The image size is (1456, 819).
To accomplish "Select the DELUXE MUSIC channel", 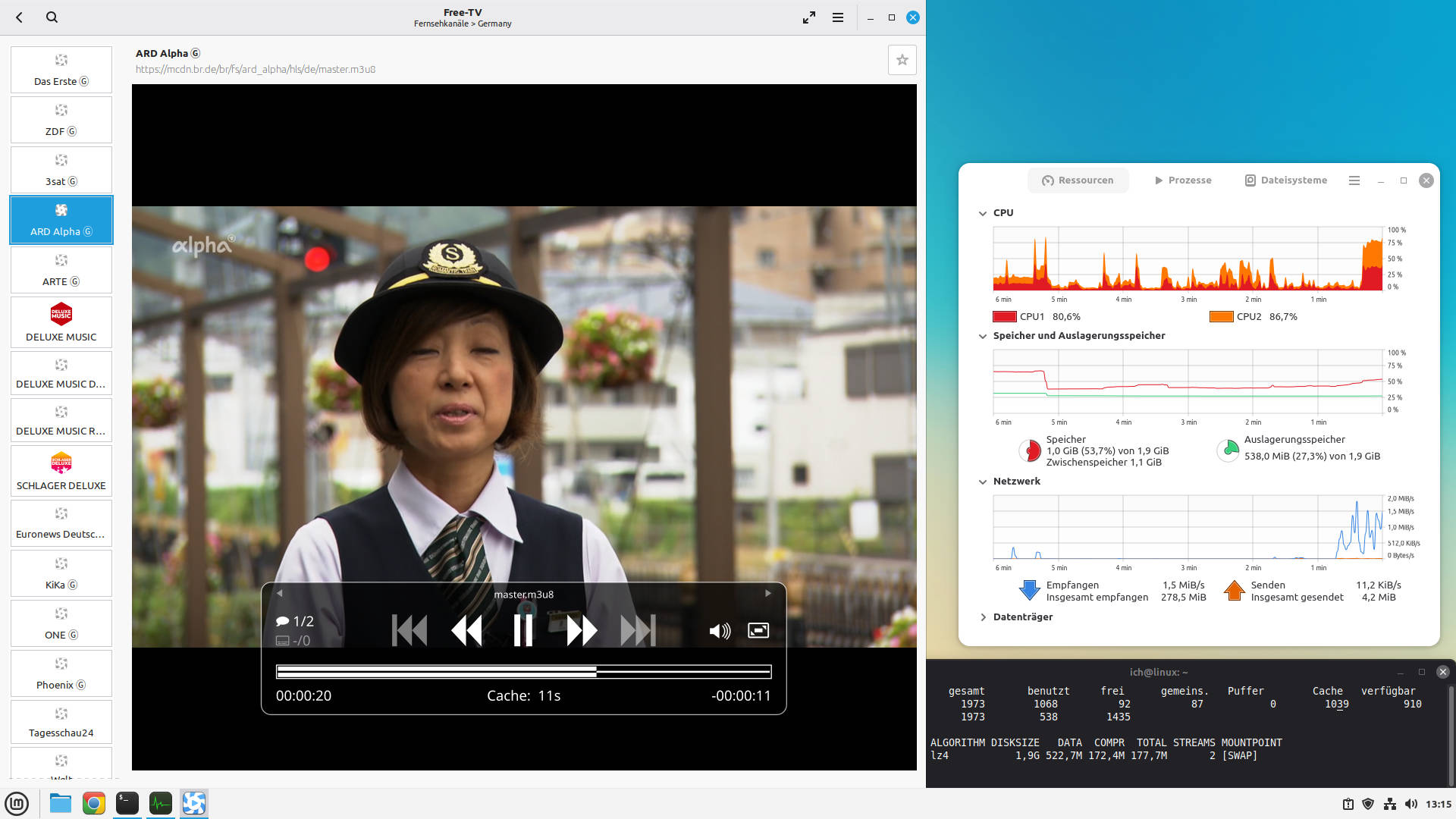I will click(x=61, y=322).
